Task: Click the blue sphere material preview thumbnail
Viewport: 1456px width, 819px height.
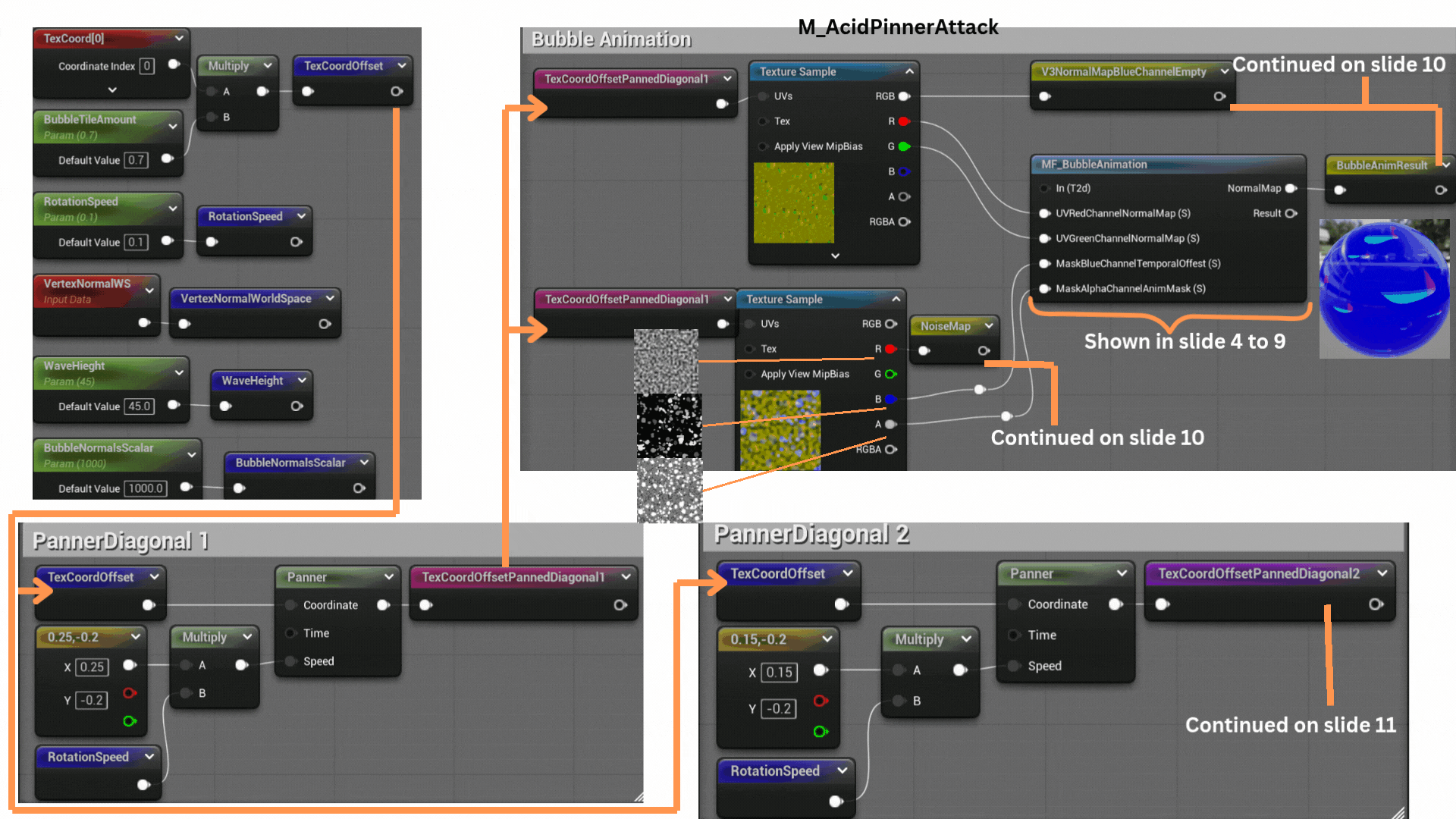Action: (1384, 288)
